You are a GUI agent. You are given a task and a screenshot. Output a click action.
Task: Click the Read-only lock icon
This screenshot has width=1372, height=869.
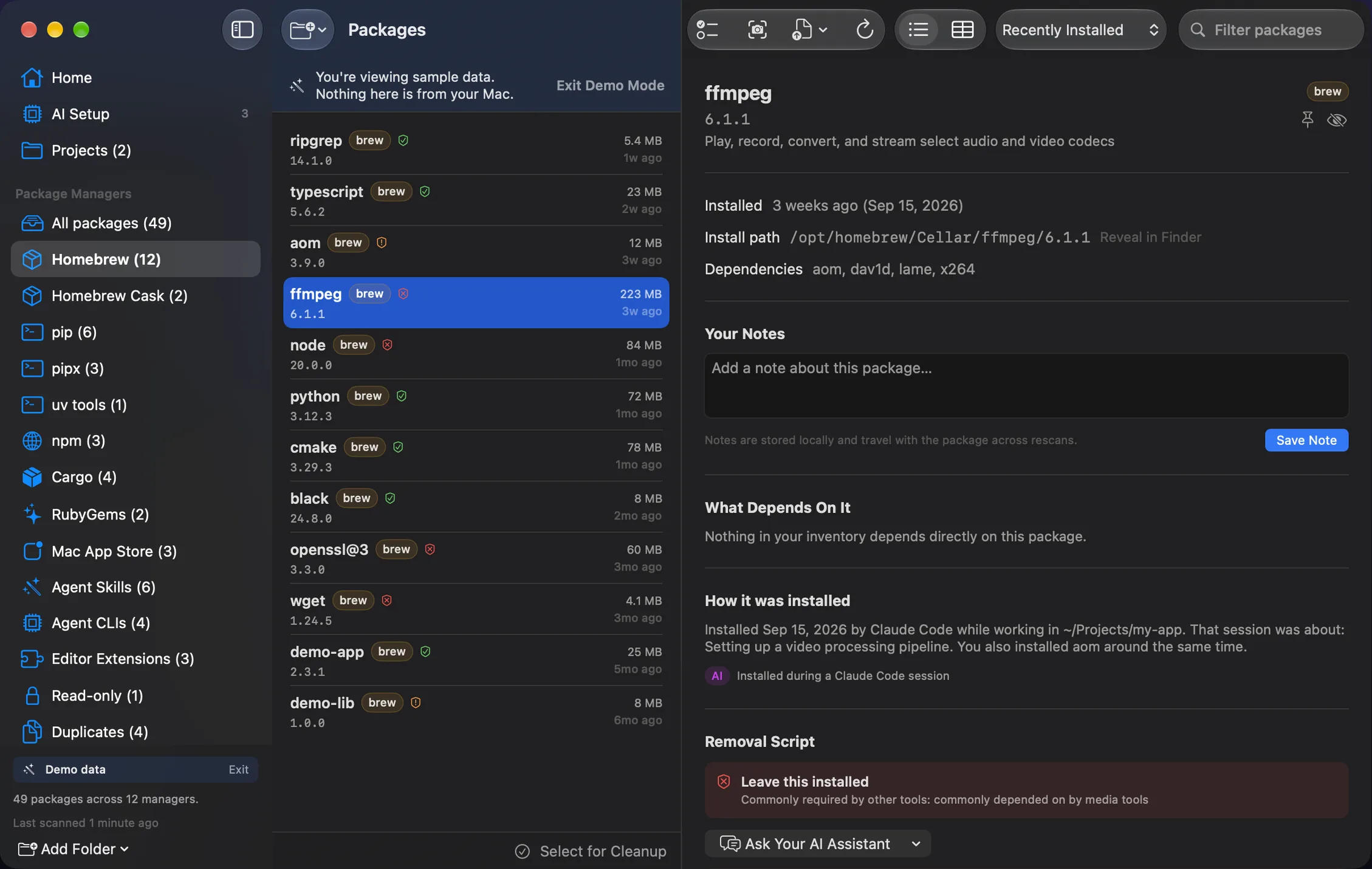point(32,695)
